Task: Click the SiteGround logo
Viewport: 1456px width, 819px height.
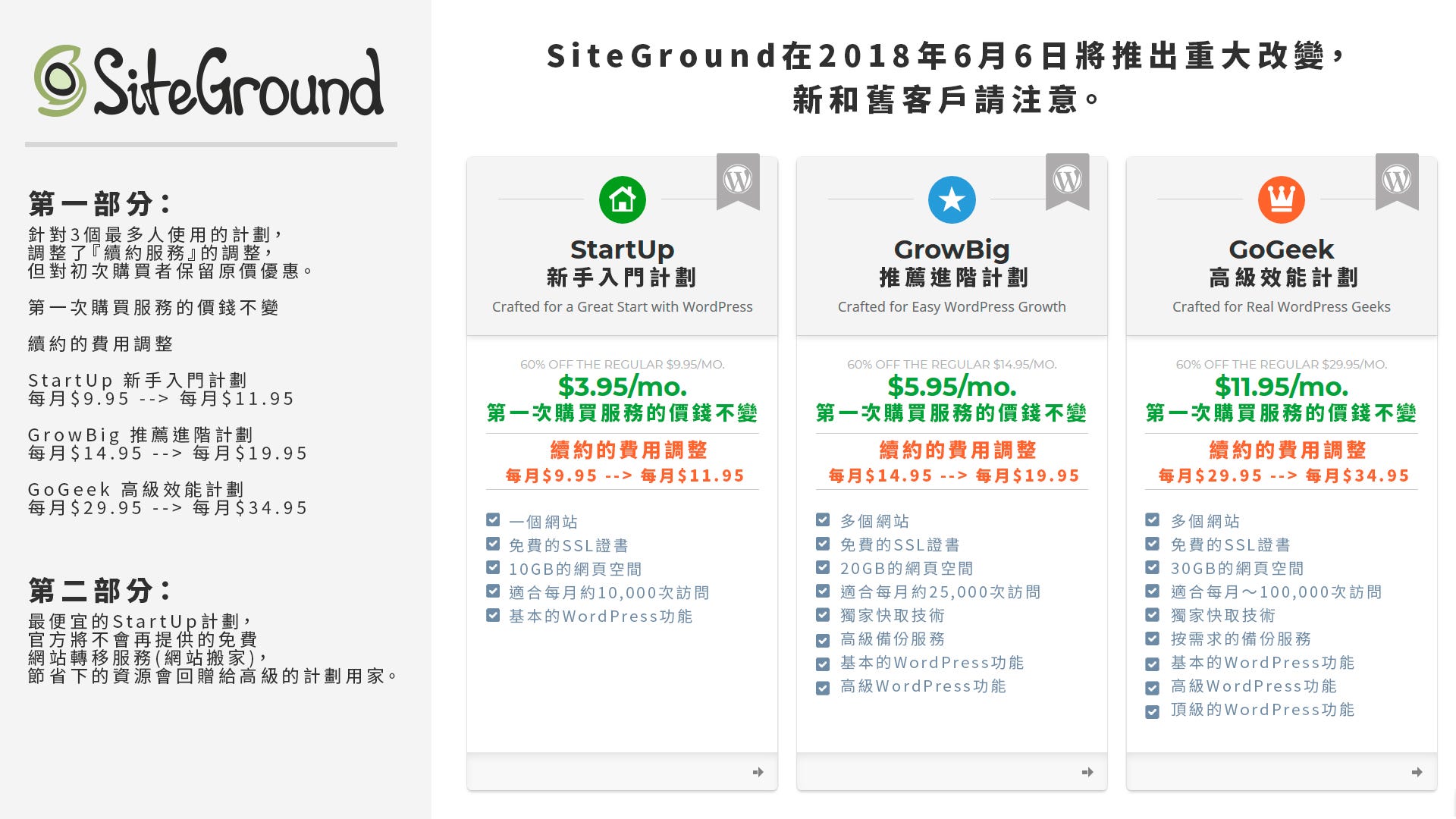Action: [209, 81]
